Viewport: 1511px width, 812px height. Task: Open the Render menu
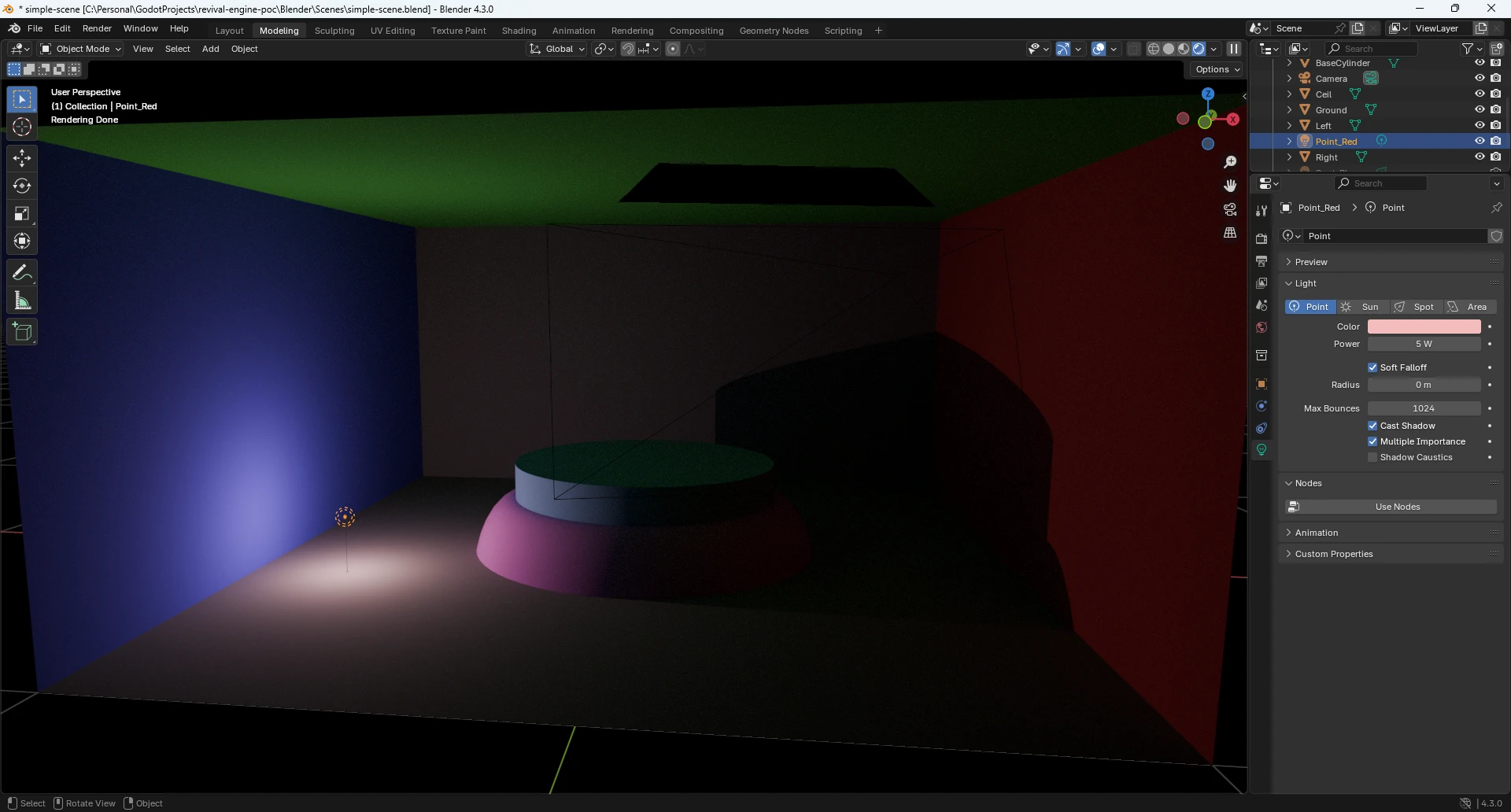[97, 28]
